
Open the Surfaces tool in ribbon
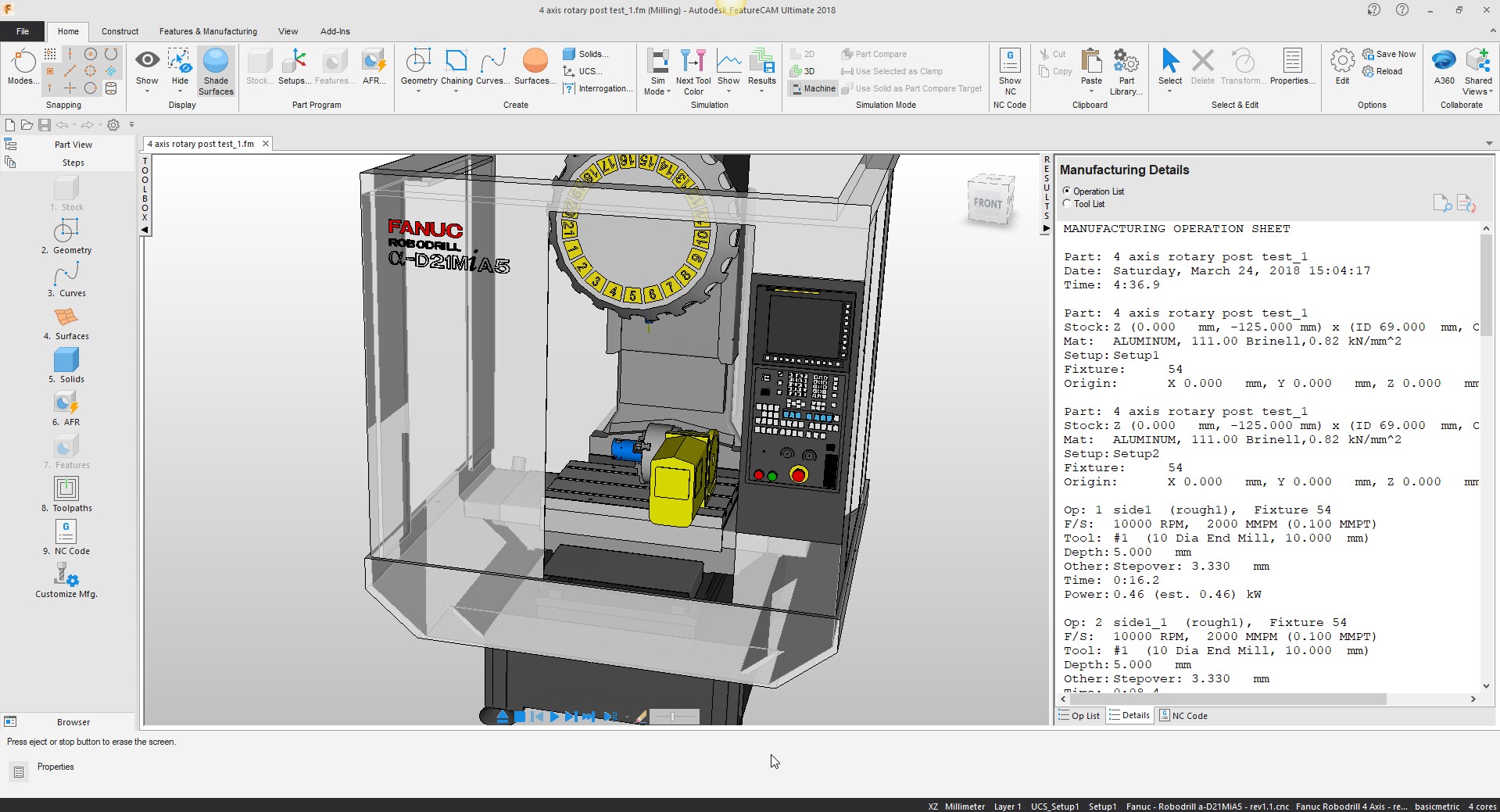(x=535, y=67)
